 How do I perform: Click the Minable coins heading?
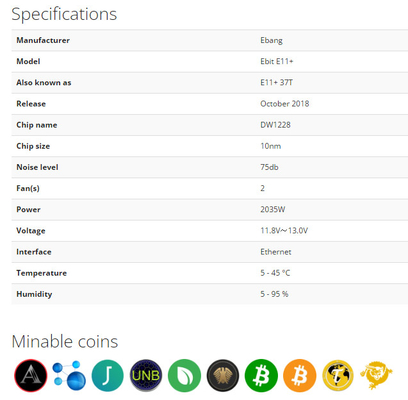[65, 342]
